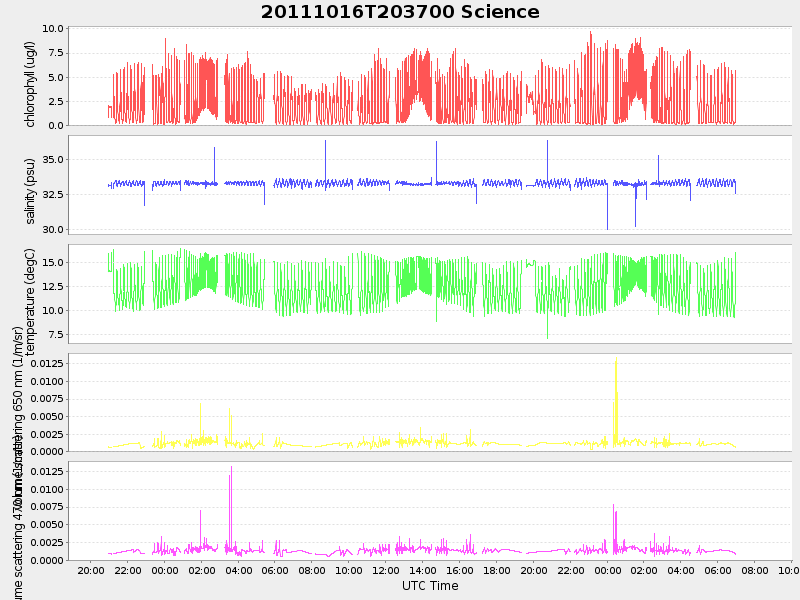
Task: Click the 0.0125 tick of the magenta scattering plot
Action: (x=47, y=471)
